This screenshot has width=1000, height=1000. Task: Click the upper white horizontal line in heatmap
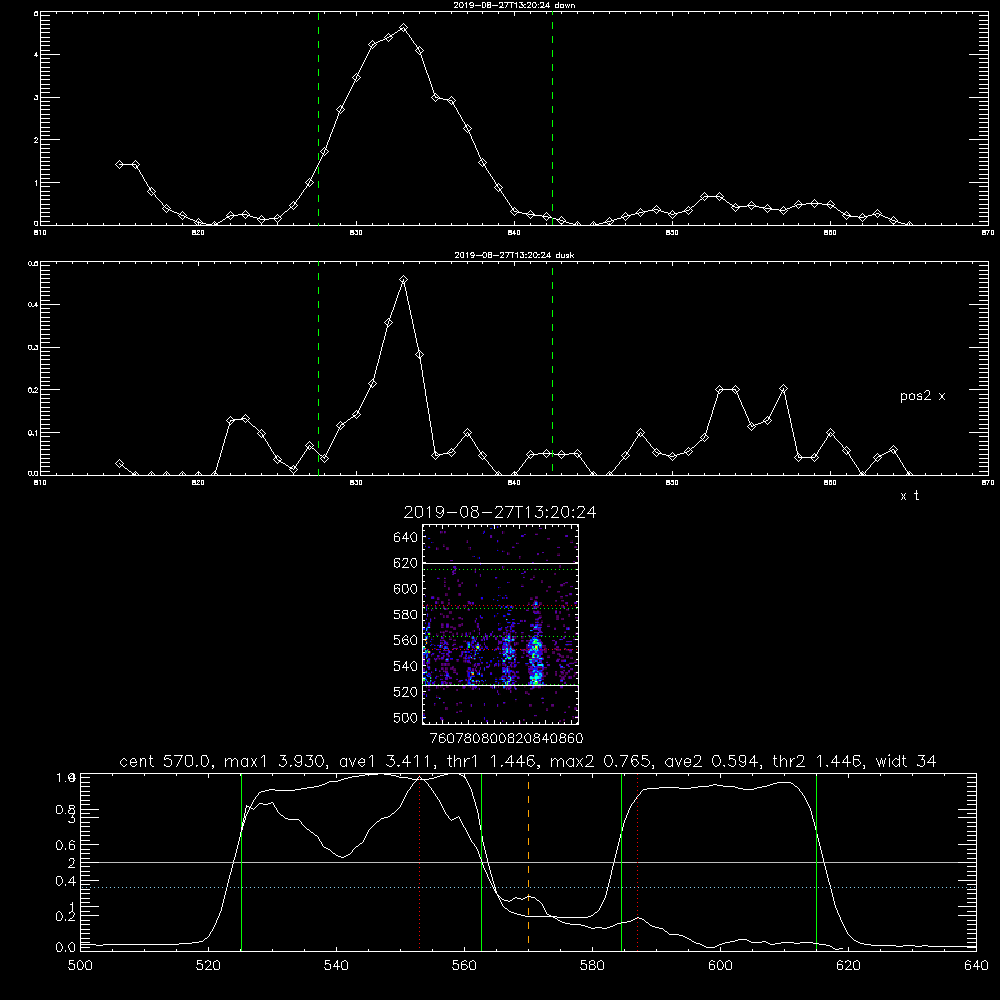point(501,563)
